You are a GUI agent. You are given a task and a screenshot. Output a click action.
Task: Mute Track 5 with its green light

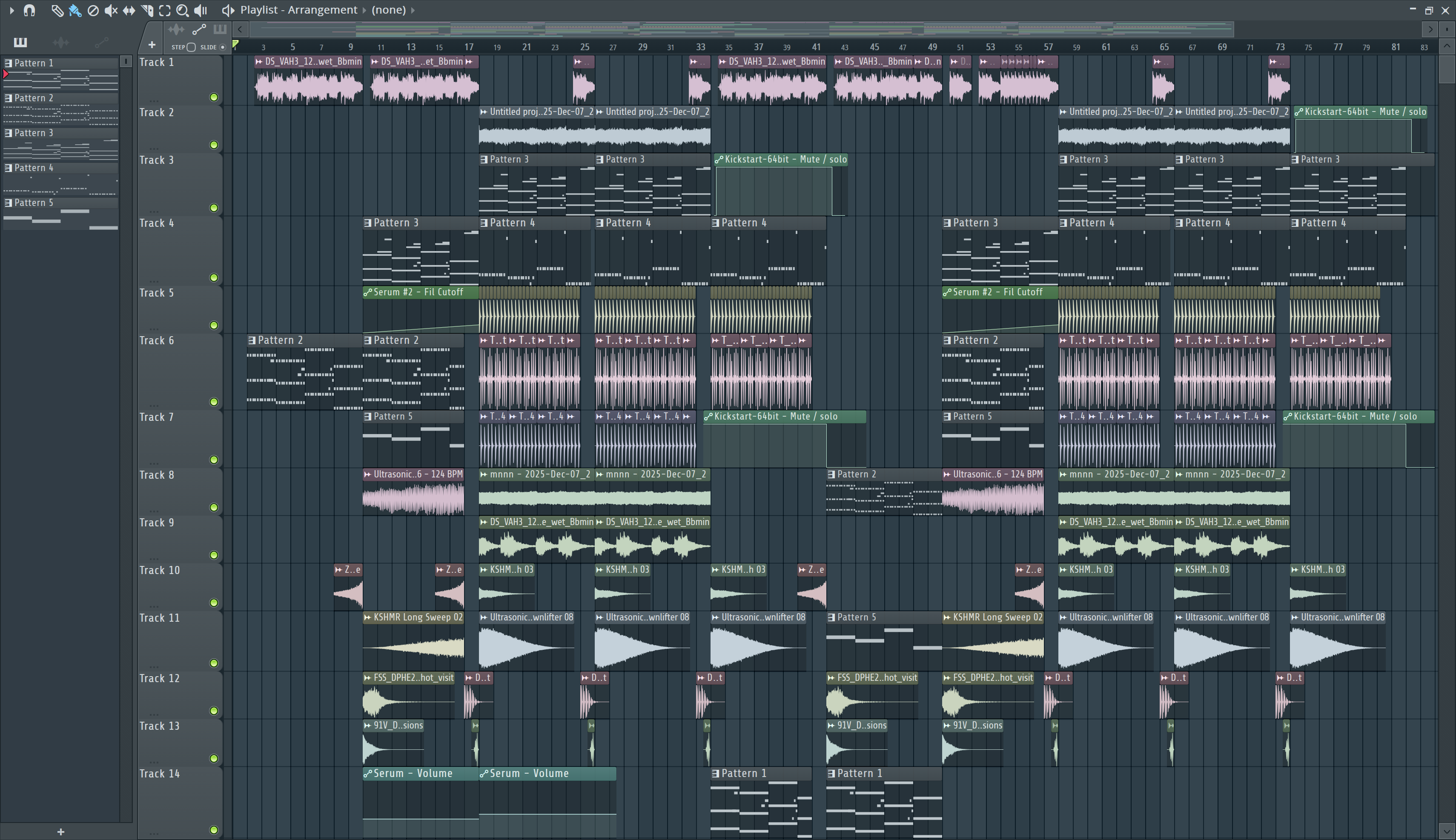(x=214, y=326)
